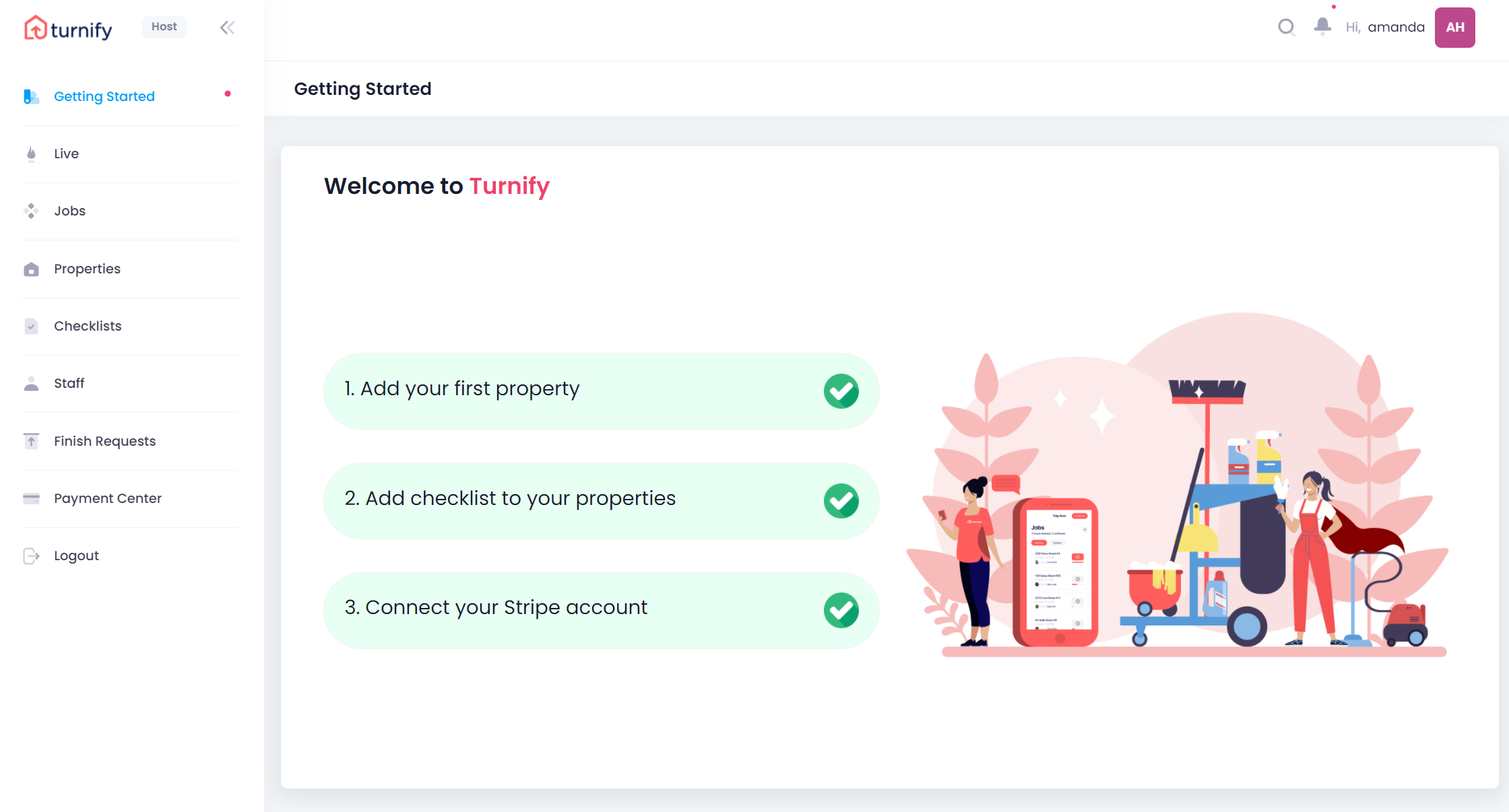Click the Turnify logo
The image size is (1509, 812).
(67, 28)
